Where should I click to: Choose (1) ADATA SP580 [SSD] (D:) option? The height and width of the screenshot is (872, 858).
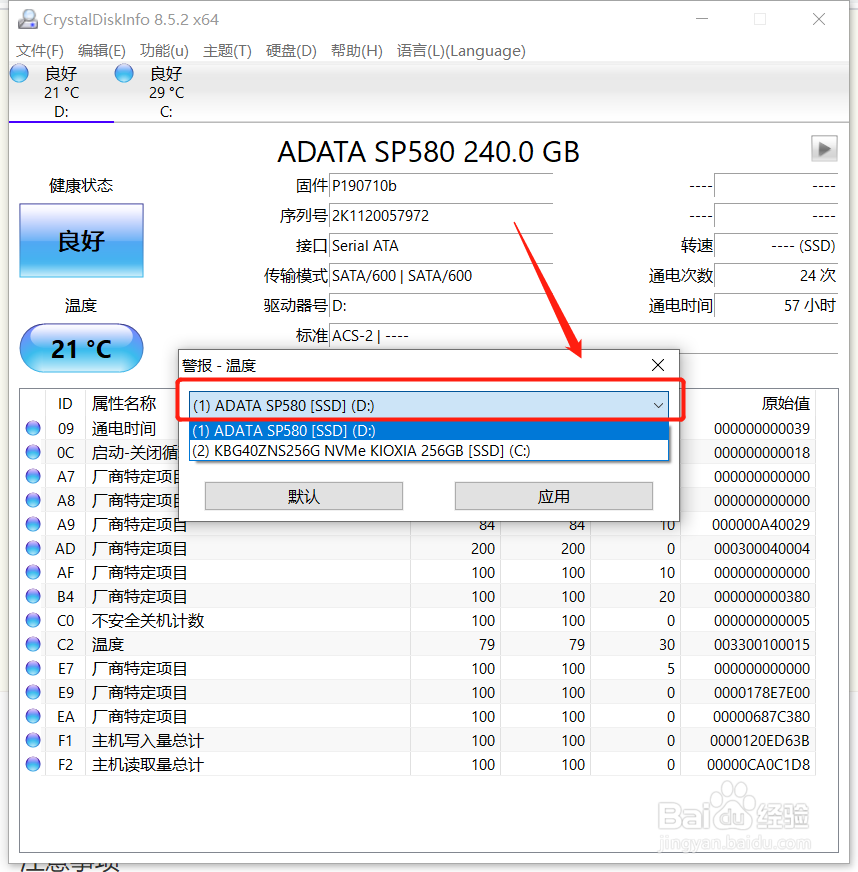tap(429, 430)
